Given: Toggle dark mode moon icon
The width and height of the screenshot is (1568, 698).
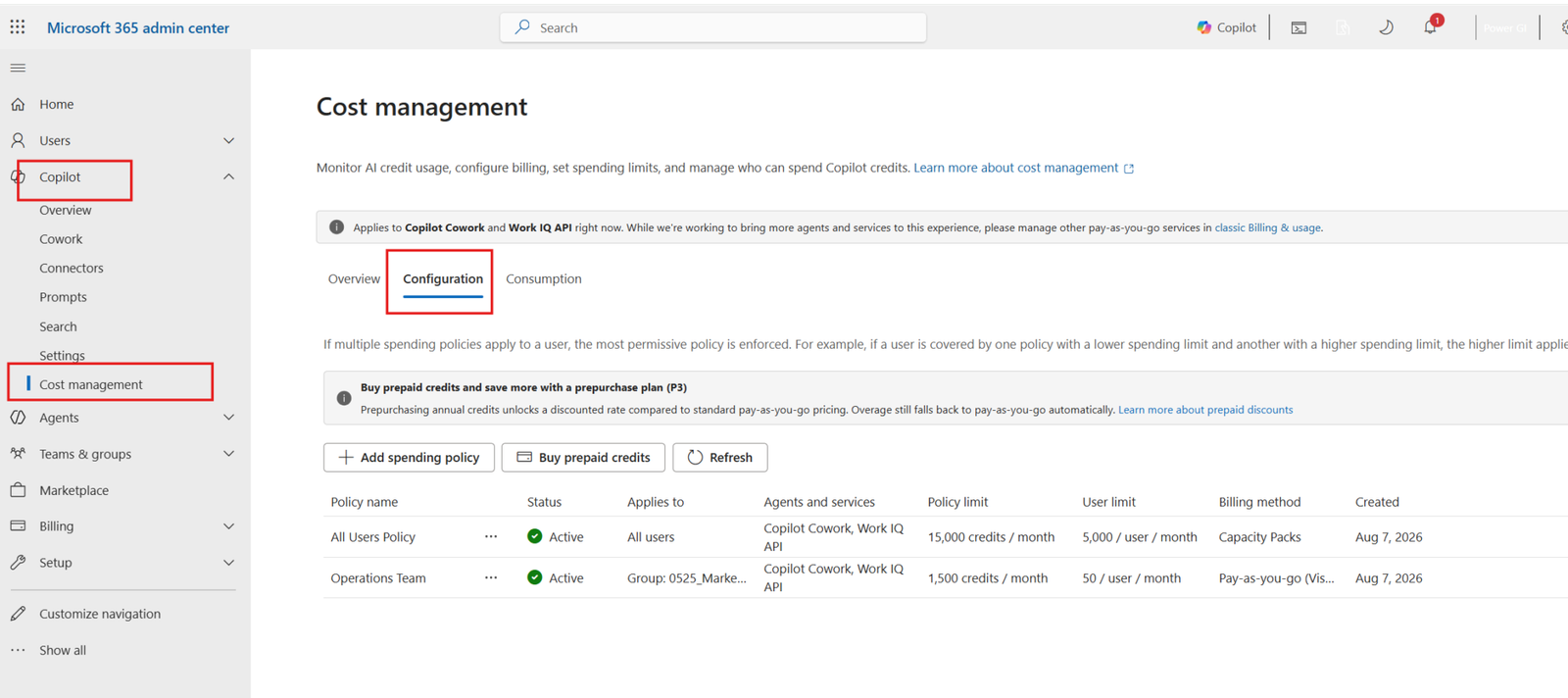Looking at the screenshot, I should 1386,27.
